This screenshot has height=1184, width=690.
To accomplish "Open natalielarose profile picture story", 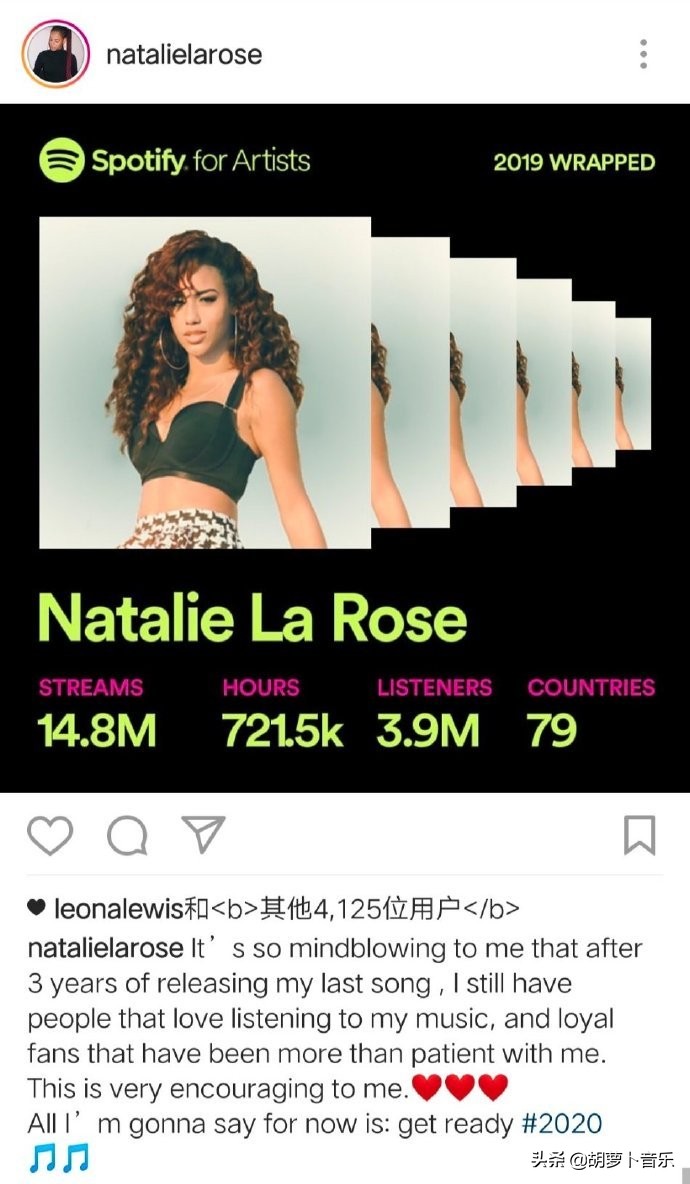I will pos(56,54).
